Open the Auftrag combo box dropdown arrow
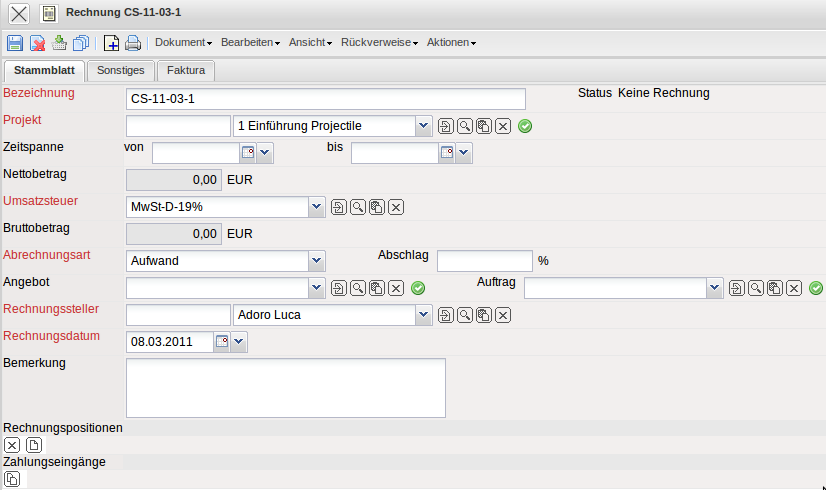The image size is (826, 490). (714, 288)
